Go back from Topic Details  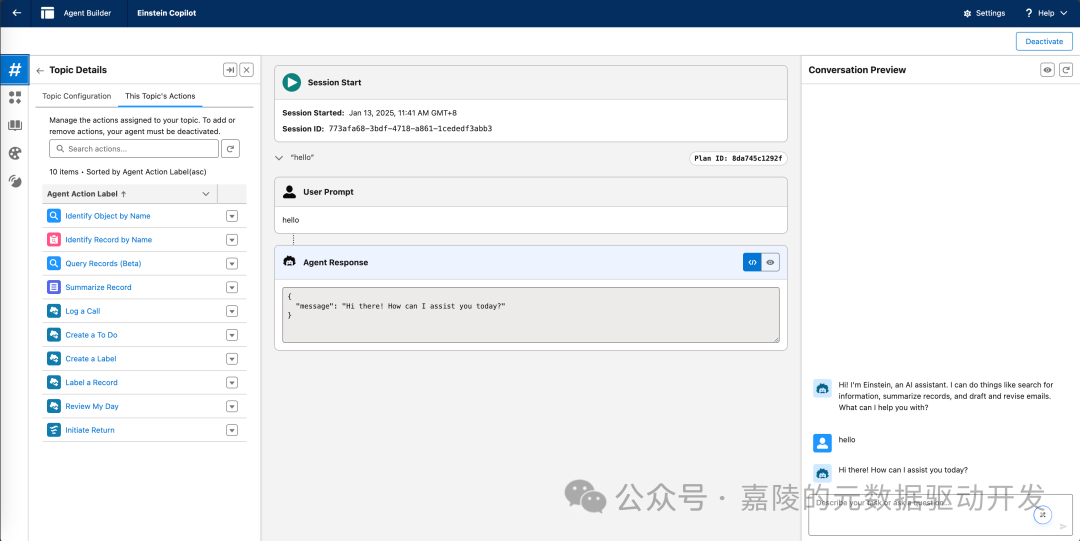(40, 70)
